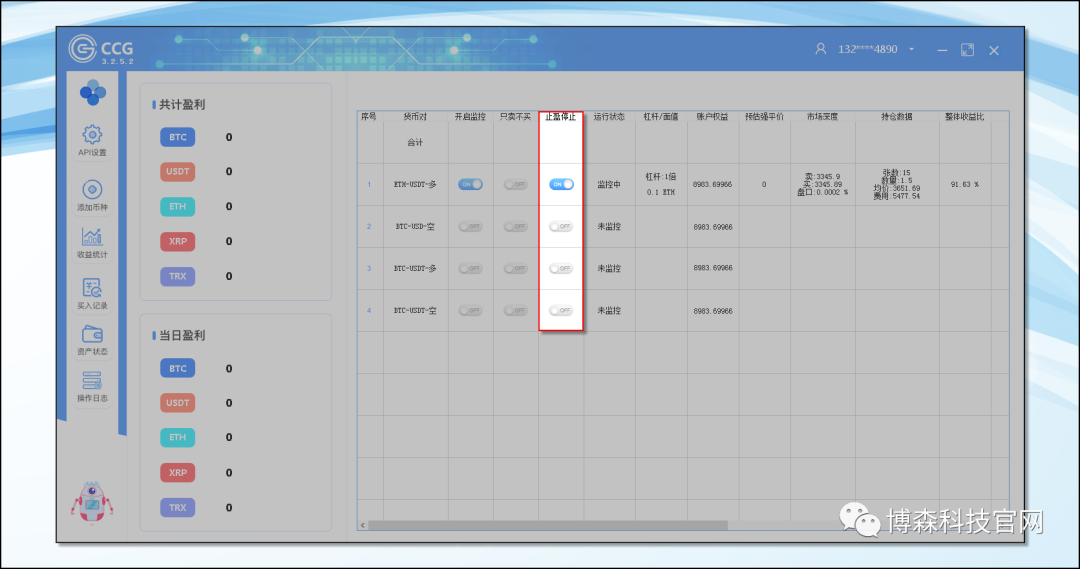Click row 1 position data cell
Viewport: 1080px width, 569px height.
pos(897,185)
